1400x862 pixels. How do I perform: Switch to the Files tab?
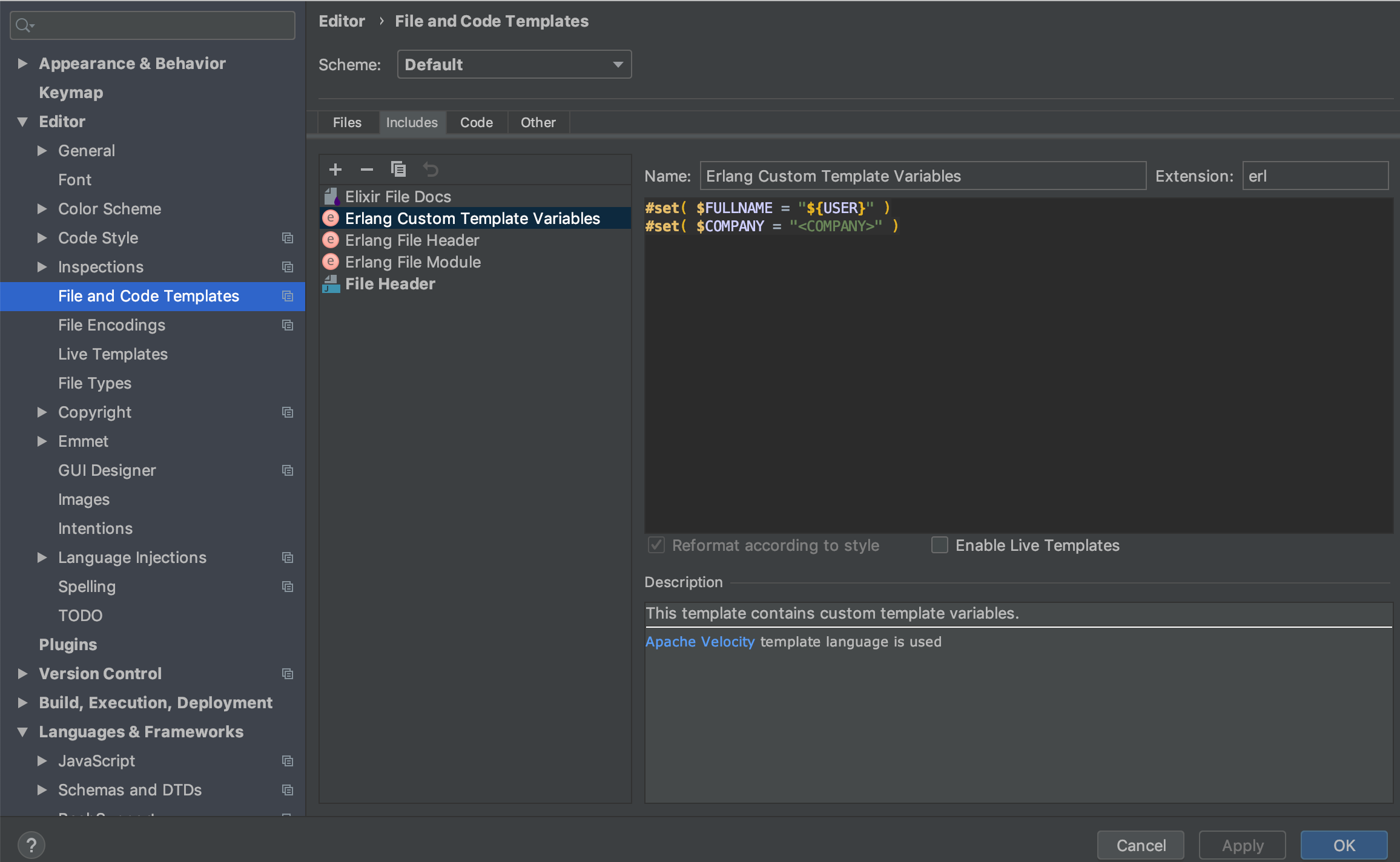347,122
